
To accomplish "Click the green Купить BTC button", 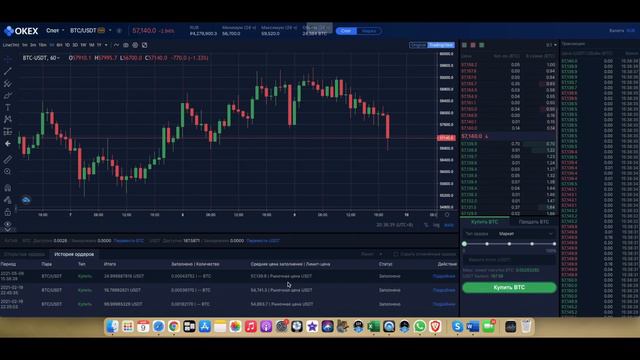I will click(x=509, y=287).
